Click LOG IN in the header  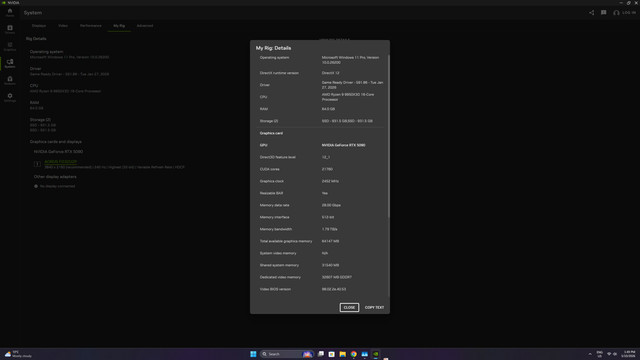[x=625, y=13]
